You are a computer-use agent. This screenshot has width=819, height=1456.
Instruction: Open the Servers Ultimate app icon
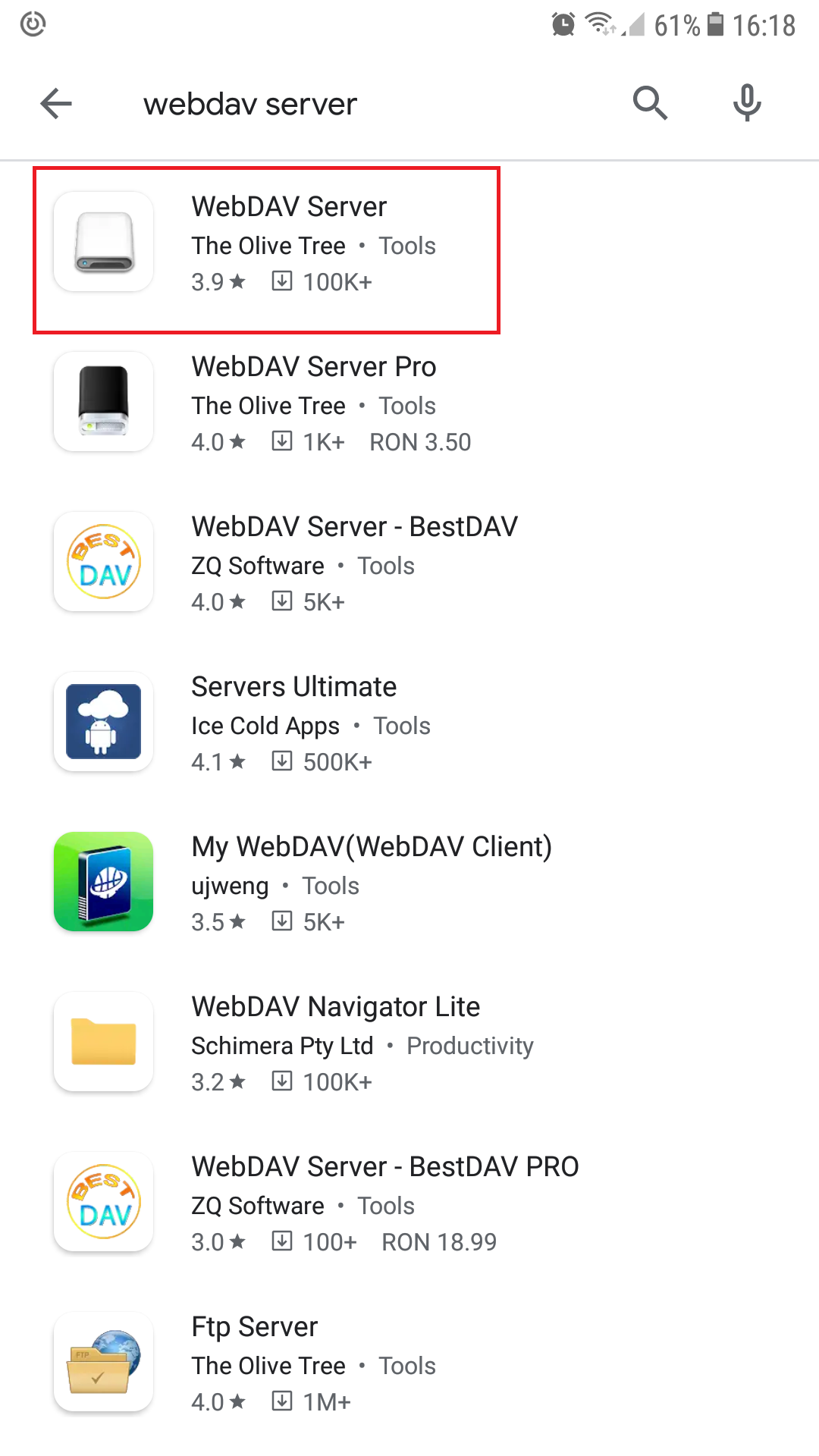[102, 722]
